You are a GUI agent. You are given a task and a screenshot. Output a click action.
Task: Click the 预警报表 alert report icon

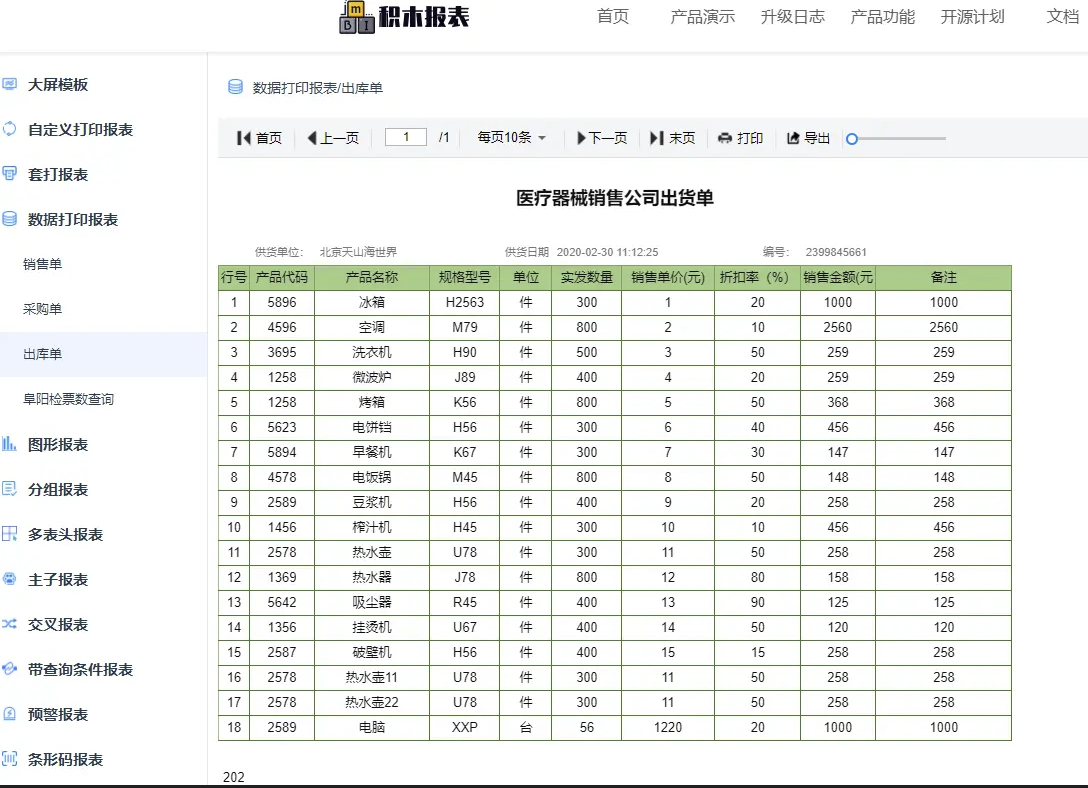(11, 714)
